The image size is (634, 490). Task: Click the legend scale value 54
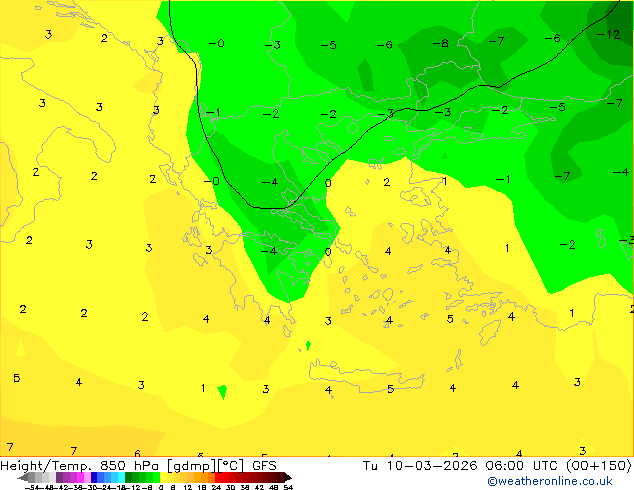[x=288, y=487]
